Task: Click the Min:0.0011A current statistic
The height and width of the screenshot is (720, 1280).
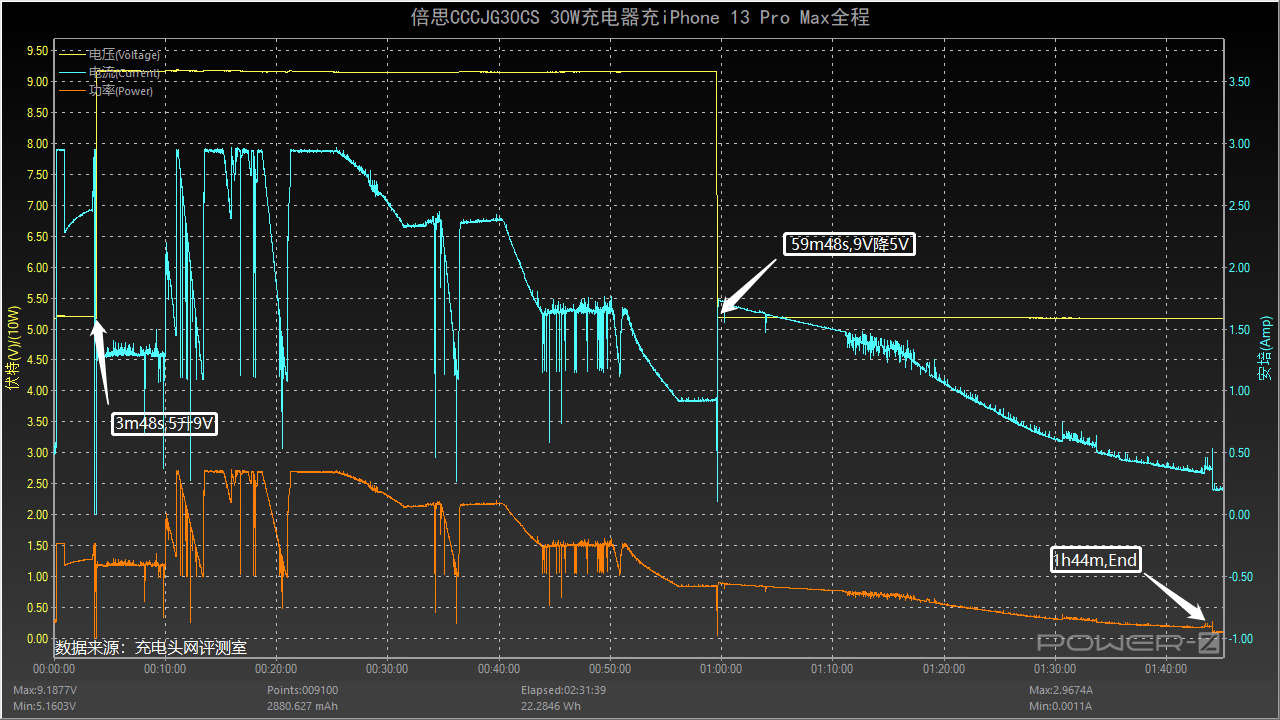Action: (1062, 706)
